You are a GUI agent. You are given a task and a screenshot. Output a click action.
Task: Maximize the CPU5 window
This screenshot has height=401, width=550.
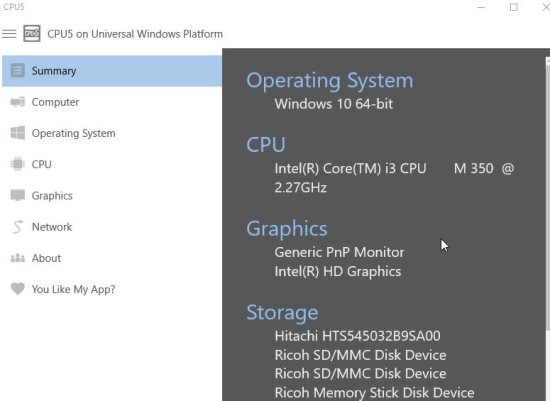514,7
